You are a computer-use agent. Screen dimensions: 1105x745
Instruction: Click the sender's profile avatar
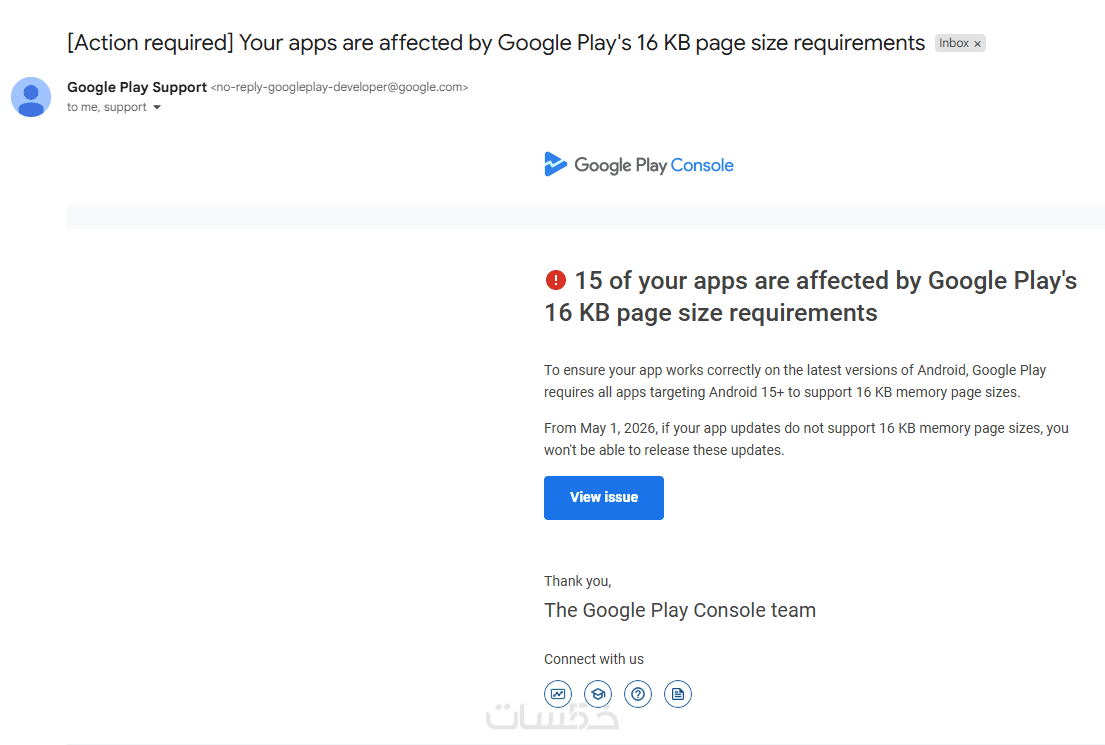31,97
